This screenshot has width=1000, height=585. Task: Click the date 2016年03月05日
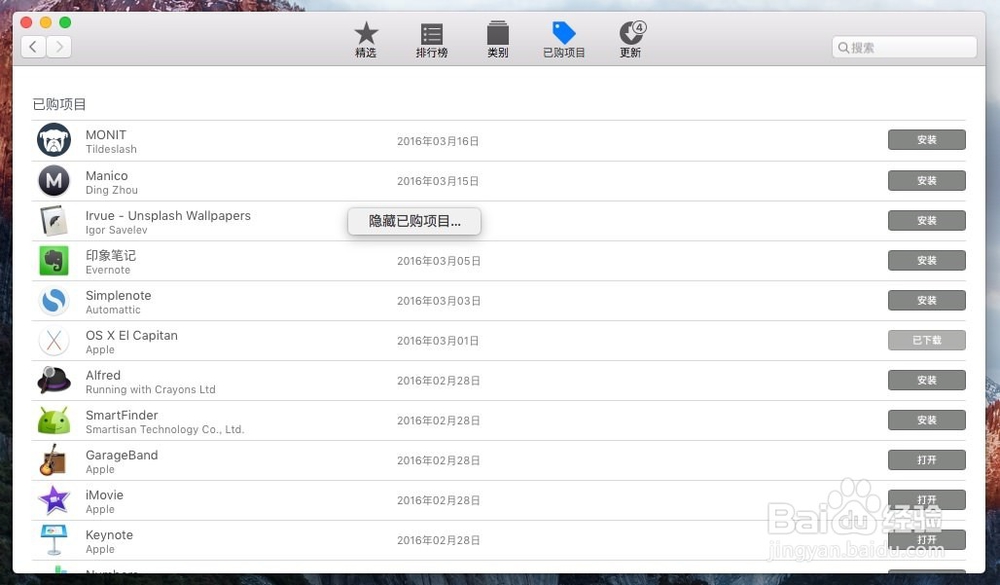(x=438, y=261)
